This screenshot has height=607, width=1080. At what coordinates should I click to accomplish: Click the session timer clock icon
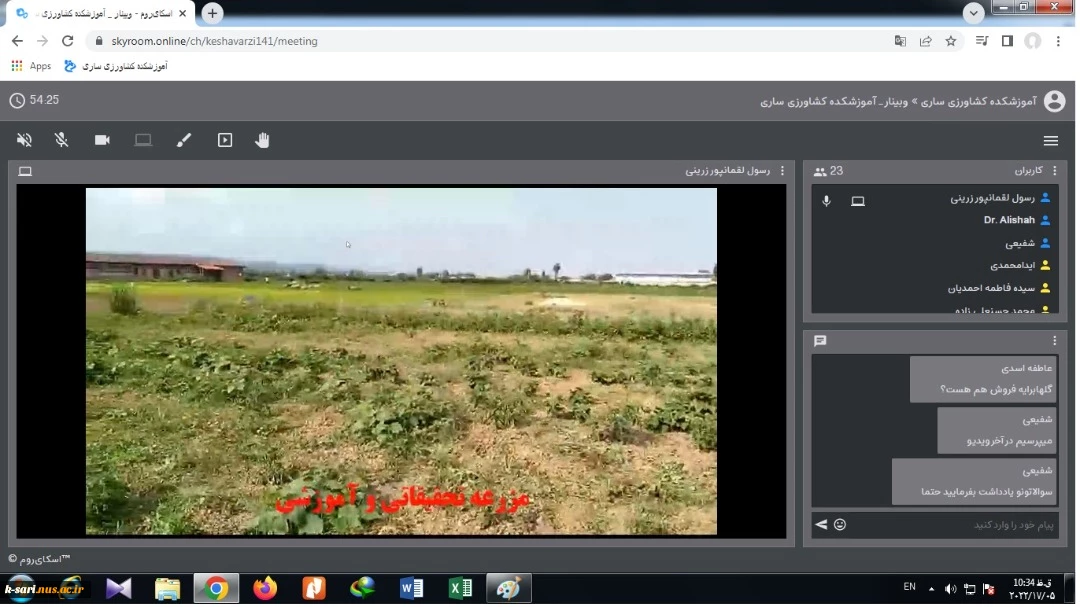(17, 101)
